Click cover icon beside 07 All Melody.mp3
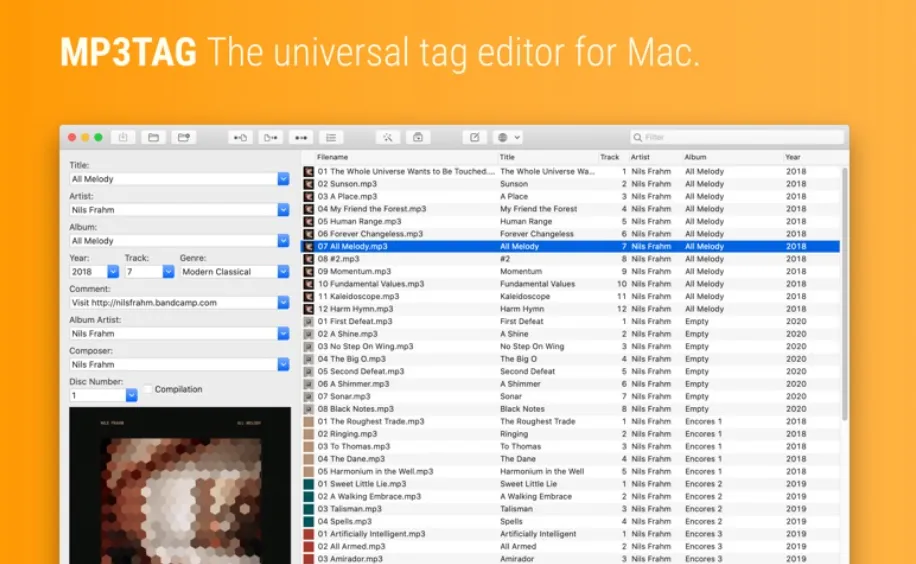916x564 pixels. tap(308, 247)
